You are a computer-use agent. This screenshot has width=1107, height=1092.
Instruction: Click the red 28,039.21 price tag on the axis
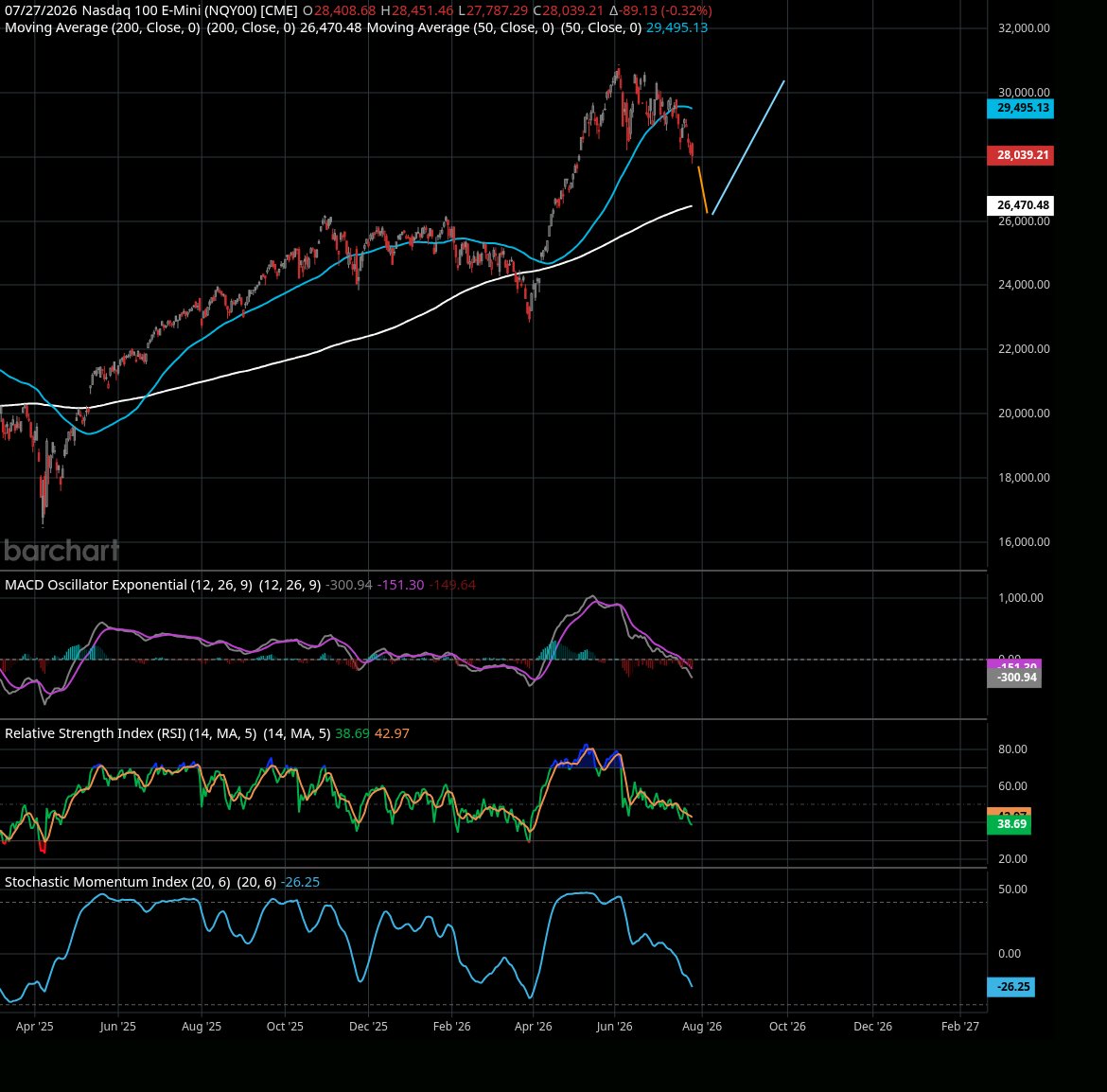coord(1020,155)
